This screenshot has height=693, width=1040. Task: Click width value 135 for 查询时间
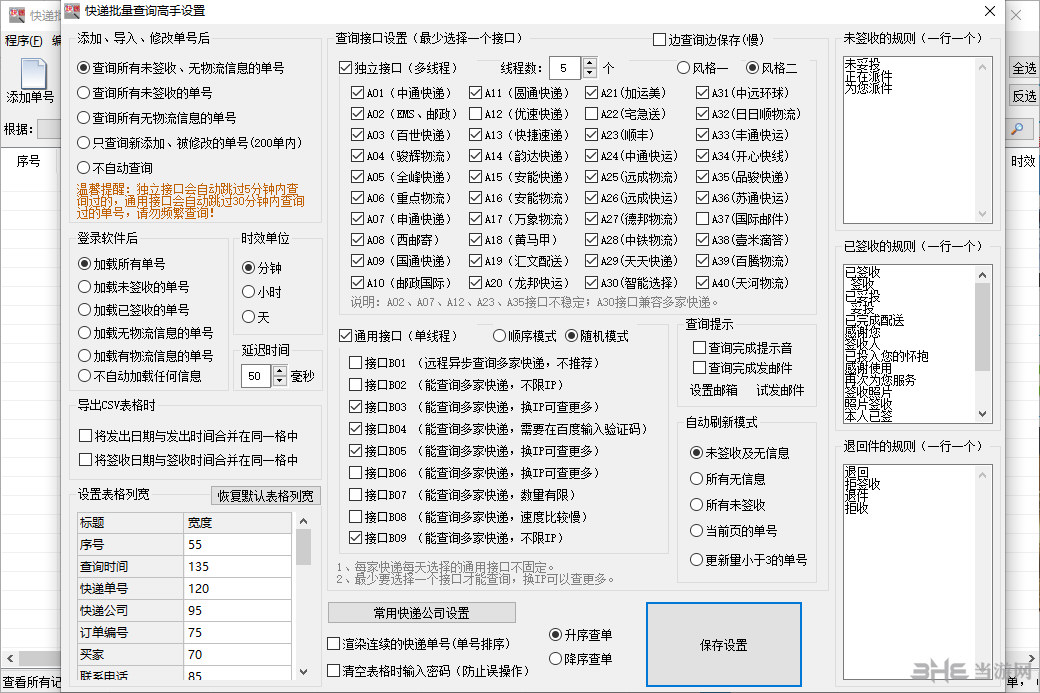tap(237, 566)
